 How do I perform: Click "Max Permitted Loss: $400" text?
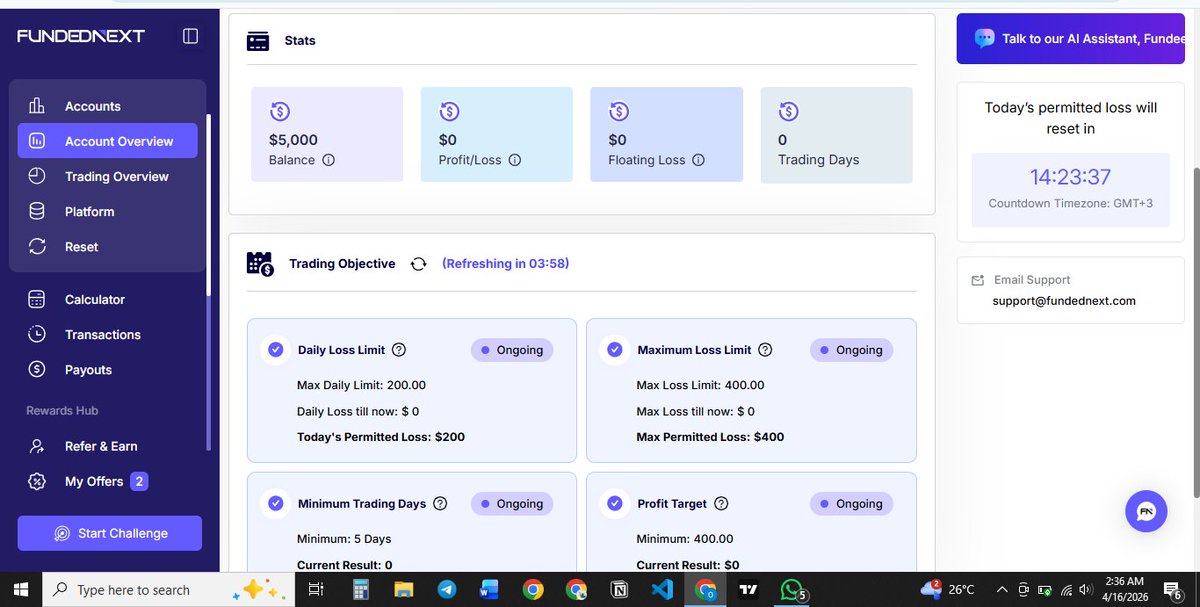click(x=710, y=437)
